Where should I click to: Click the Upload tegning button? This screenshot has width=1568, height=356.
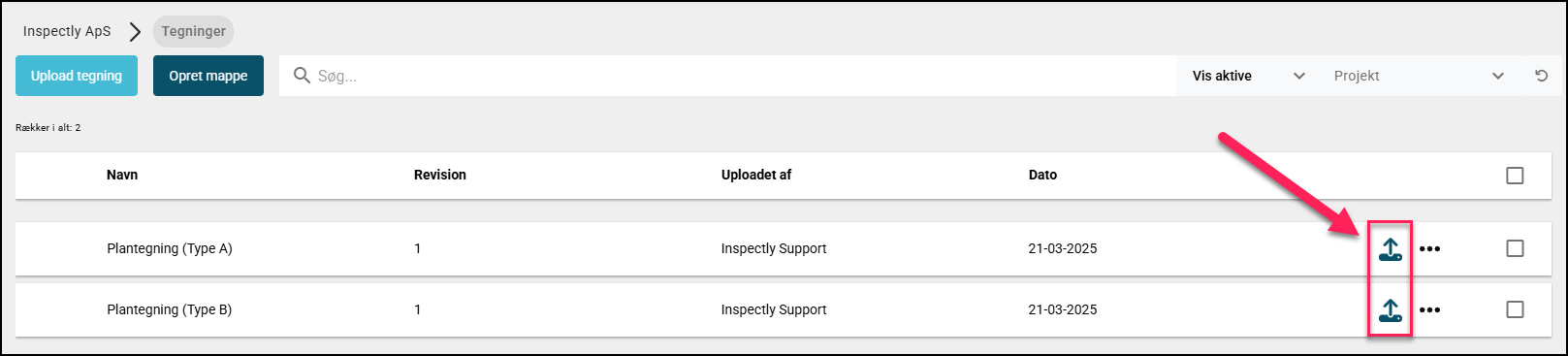77,76
